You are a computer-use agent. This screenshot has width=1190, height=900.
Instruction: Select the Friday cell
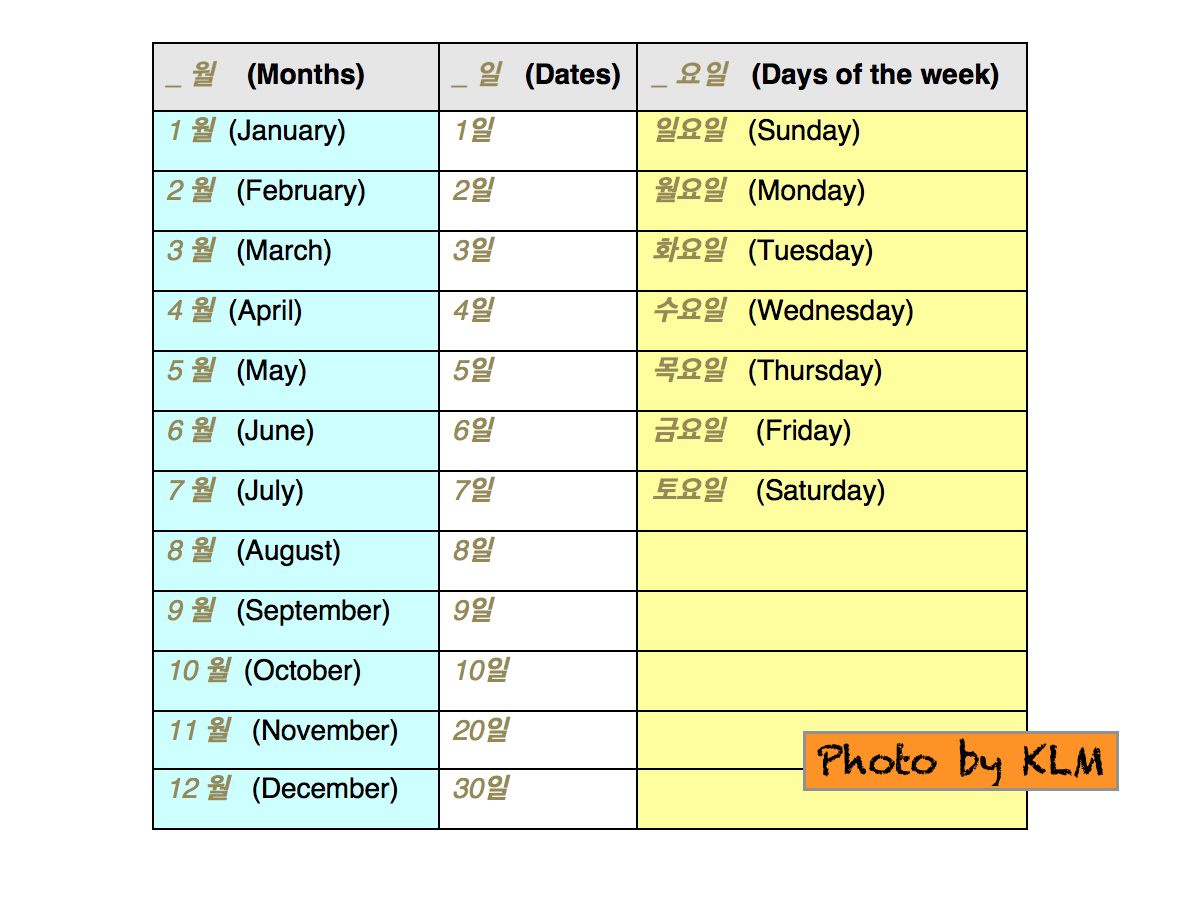click(x=831, y=440)
